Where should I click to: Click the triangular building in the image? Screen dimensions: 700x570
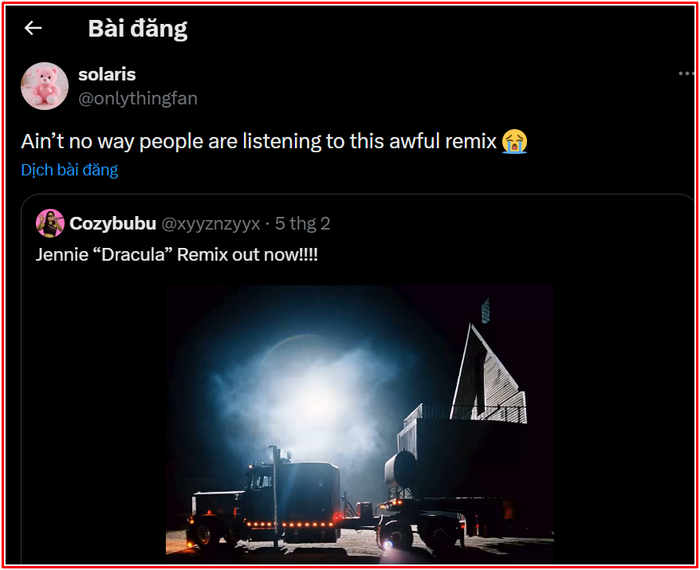487,375
